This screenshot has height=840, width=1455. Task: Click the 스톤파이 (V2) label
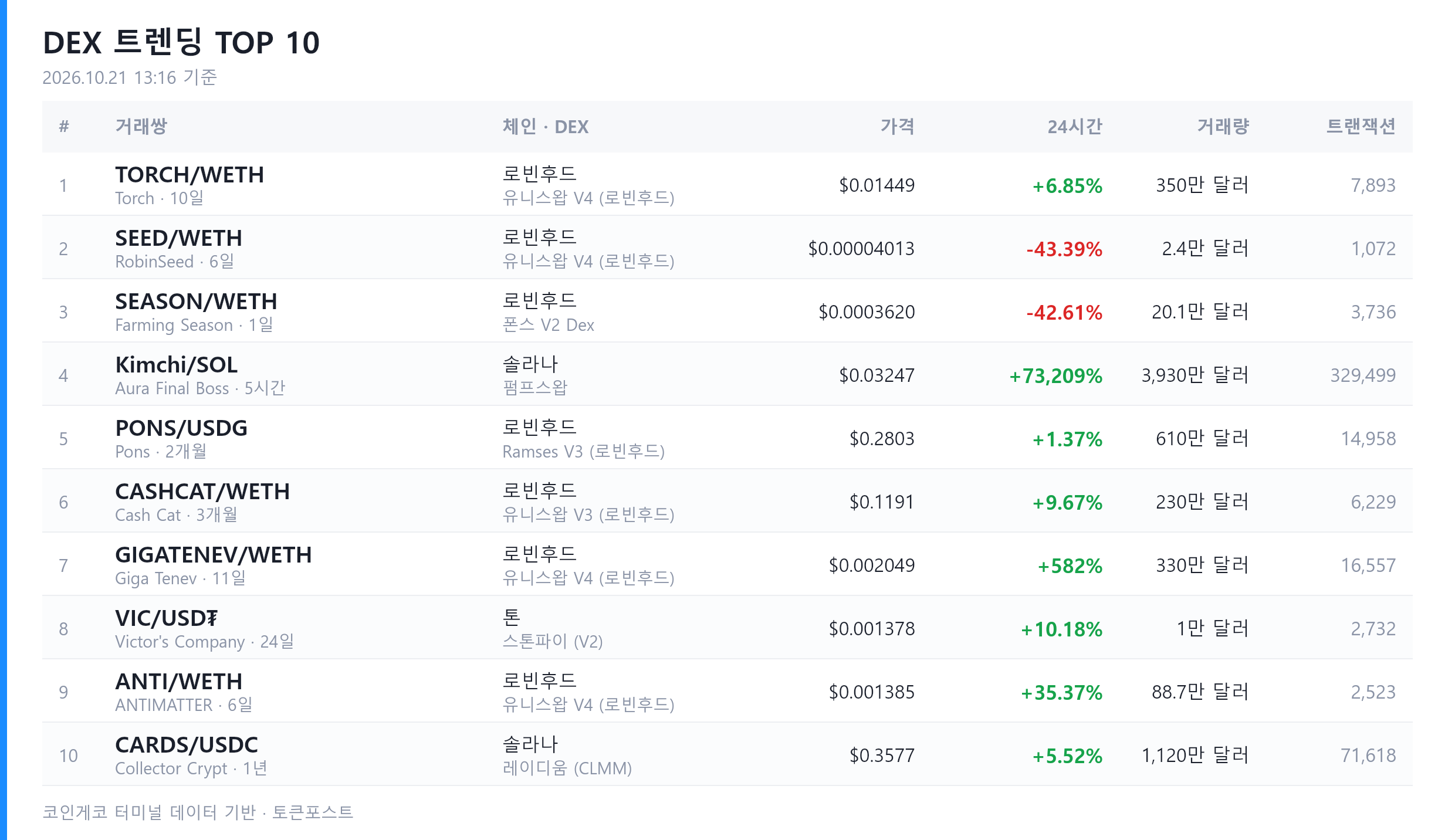(x=553, y=642)
